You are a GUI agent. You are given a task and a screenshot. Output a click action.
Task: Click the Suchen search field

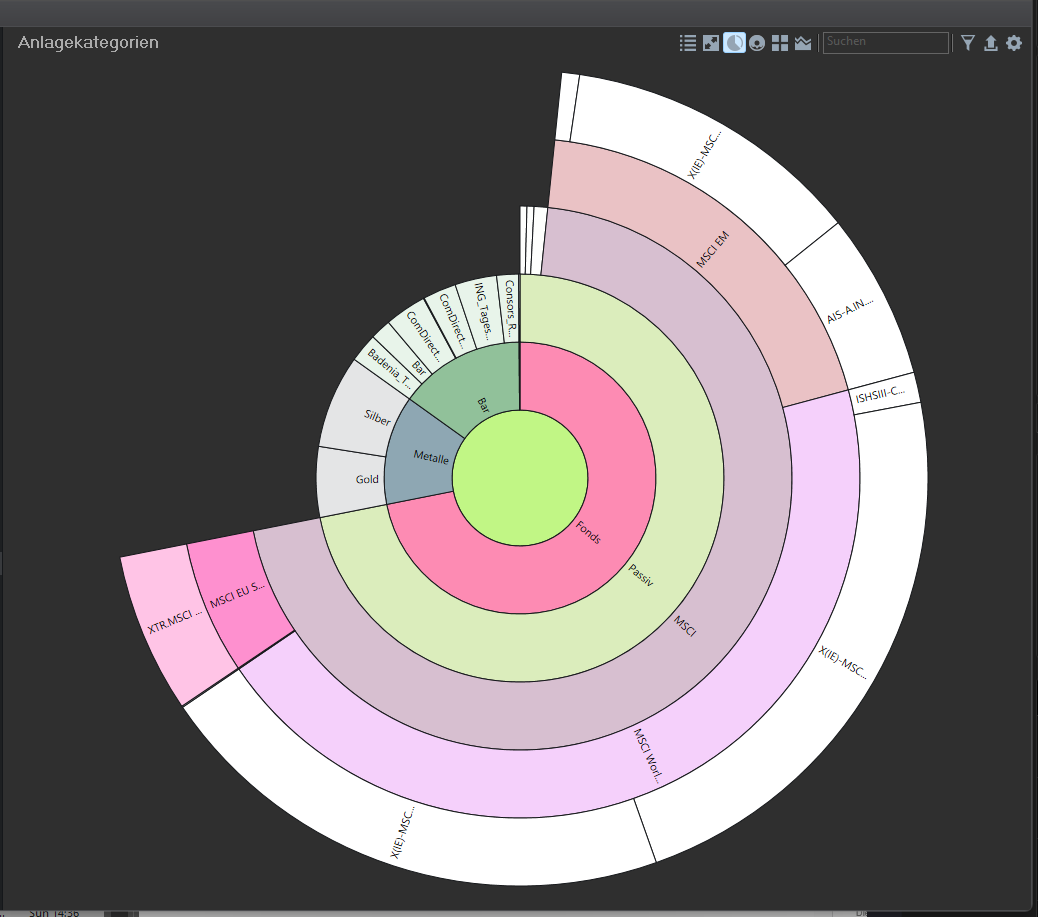885,43
